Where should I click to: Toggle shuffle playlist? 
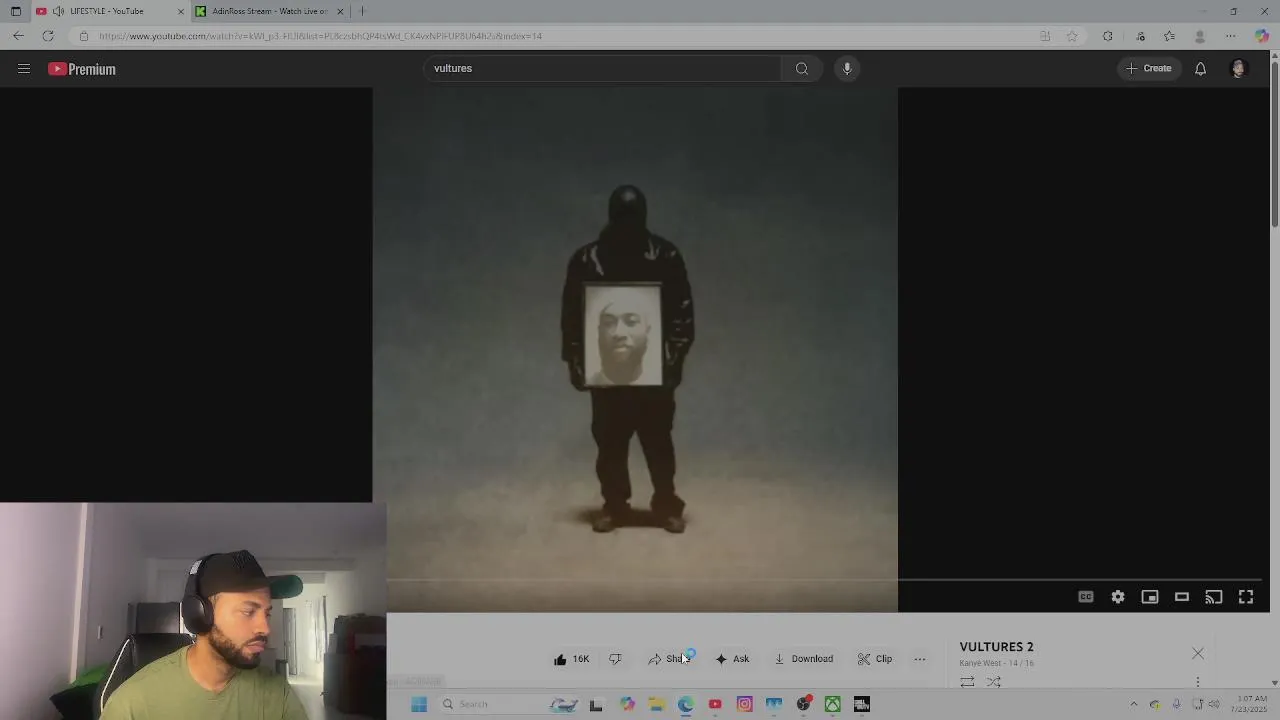[993, 682]
